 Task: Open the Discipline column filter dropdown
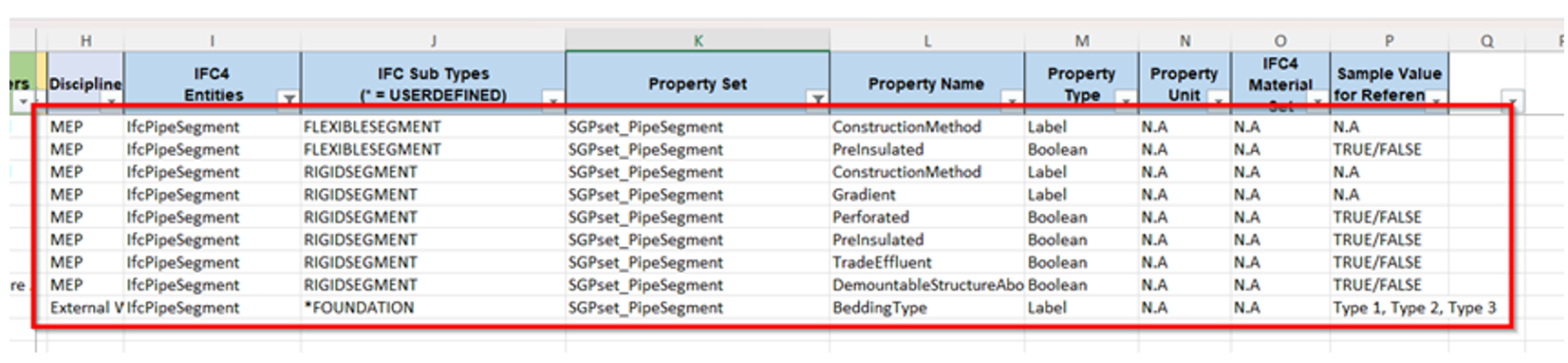click(x=112, y=100)
